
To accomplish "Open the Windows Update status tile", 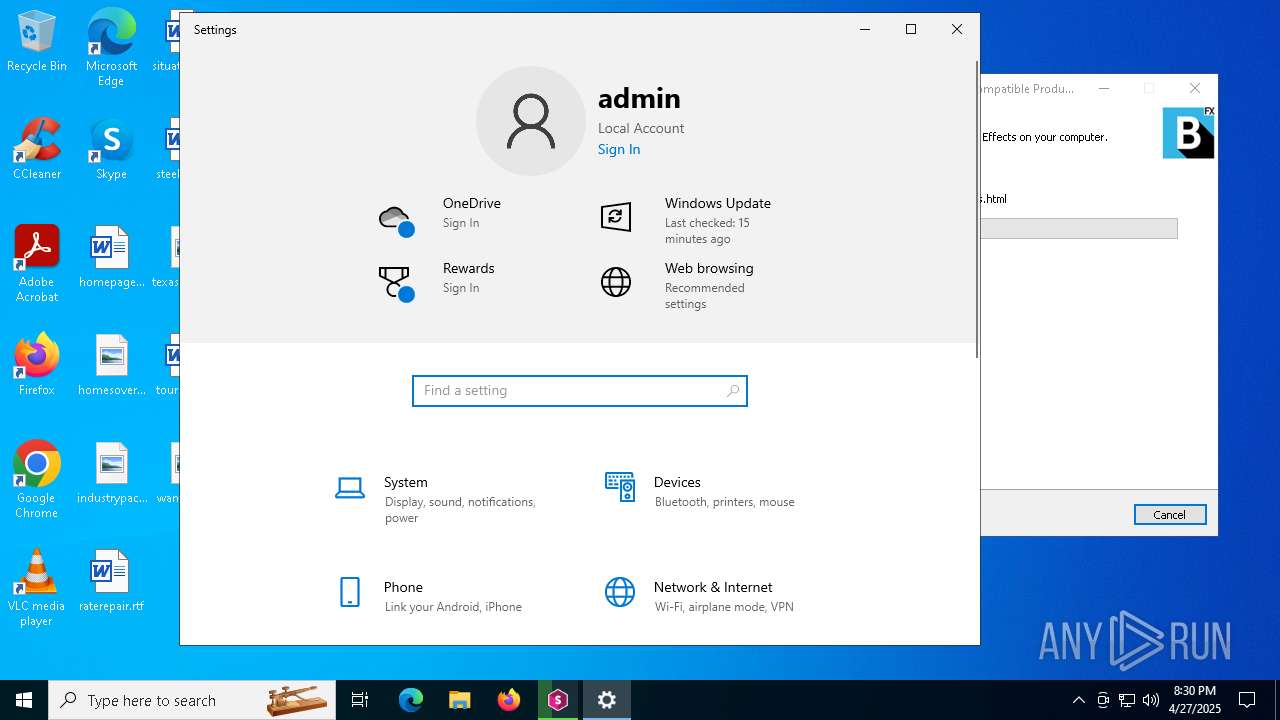I will click(689, 220).
